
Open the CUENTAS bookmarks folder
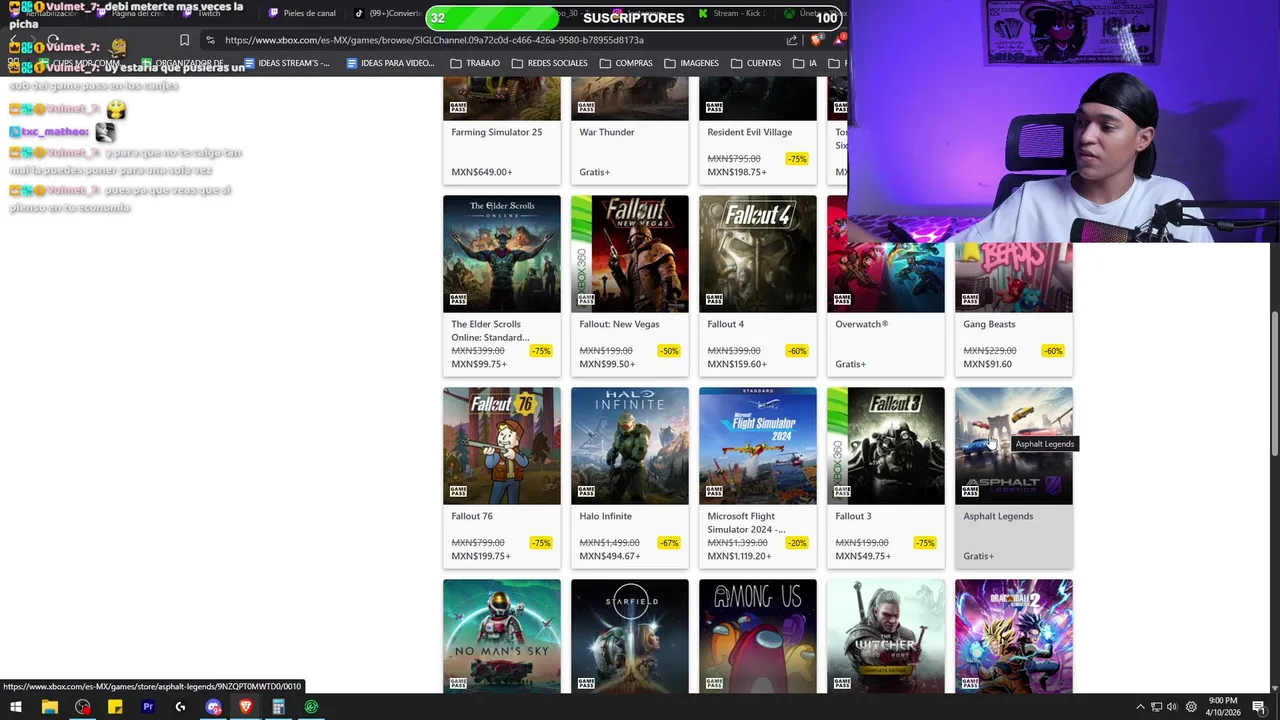pos(756,63)
